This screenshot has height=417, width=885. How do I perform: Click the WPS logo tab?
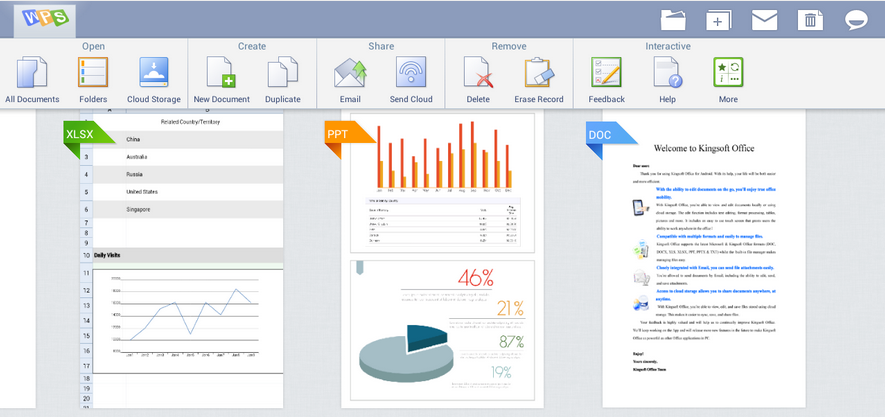(45, 19)
